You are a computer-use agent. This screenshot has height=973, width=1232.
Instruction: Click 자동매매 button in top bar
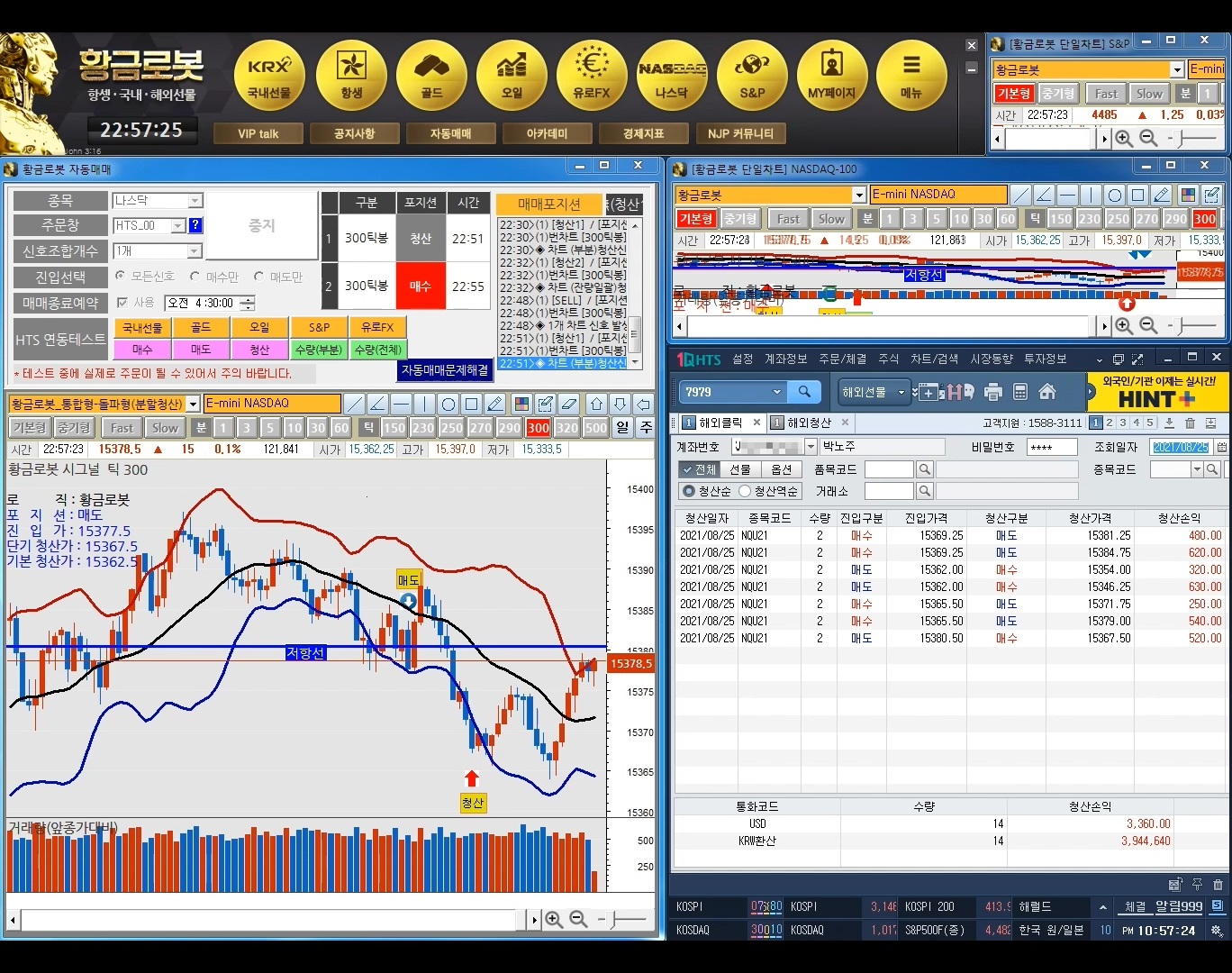pyautogui.click(x=450, y=133)
